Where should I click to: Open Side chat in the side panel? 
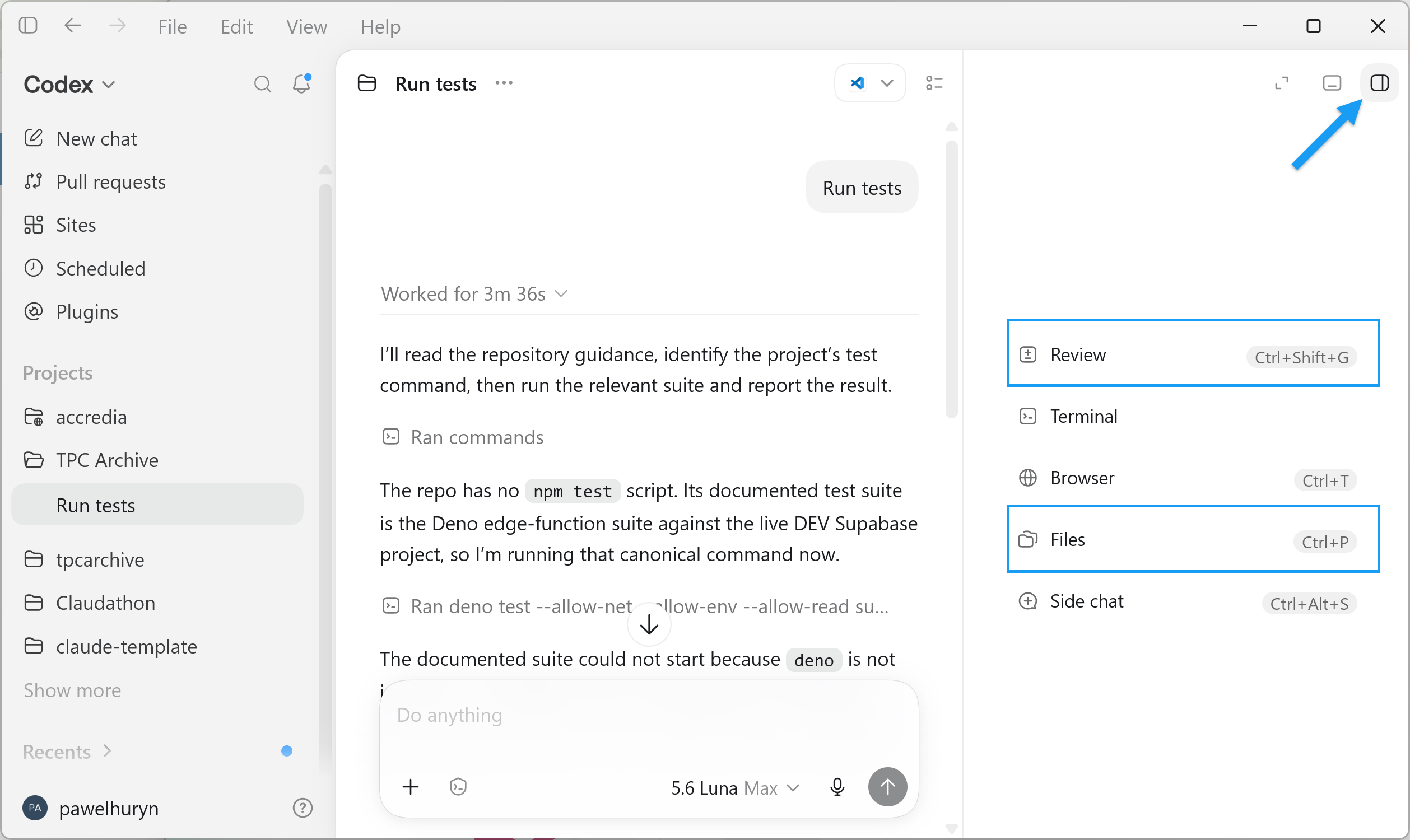(1193, 601)
